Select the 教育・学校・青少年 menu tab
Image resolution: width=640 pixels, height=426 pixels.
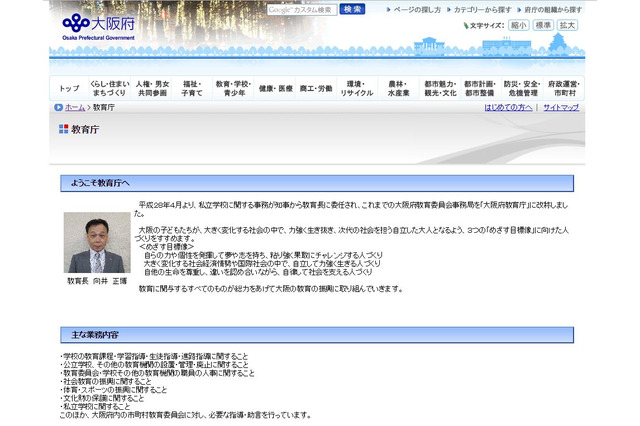click(234, 88)
